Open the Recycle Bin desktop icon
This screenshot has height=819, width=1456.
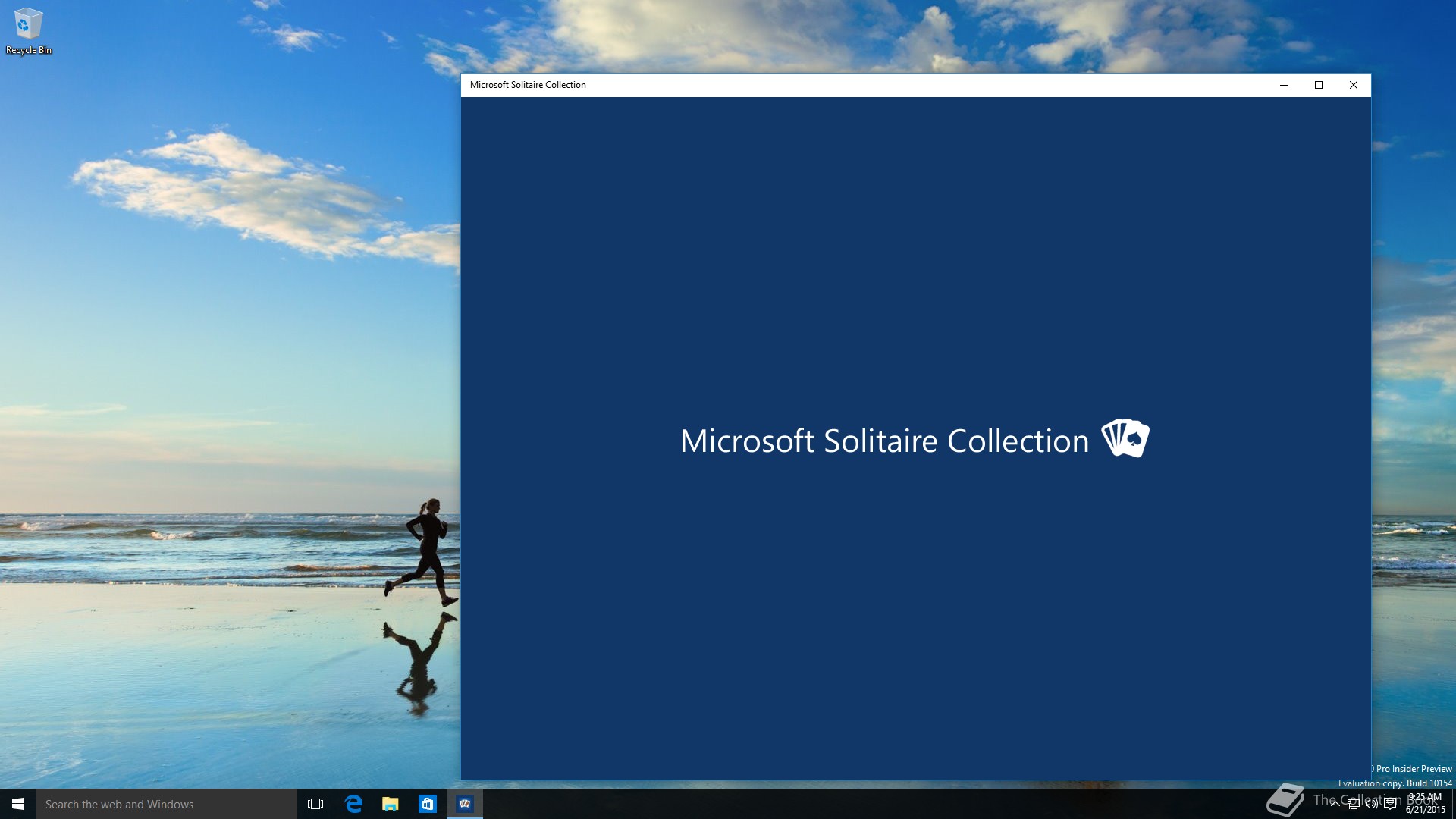pyautogui.click(x=28, y=31)
